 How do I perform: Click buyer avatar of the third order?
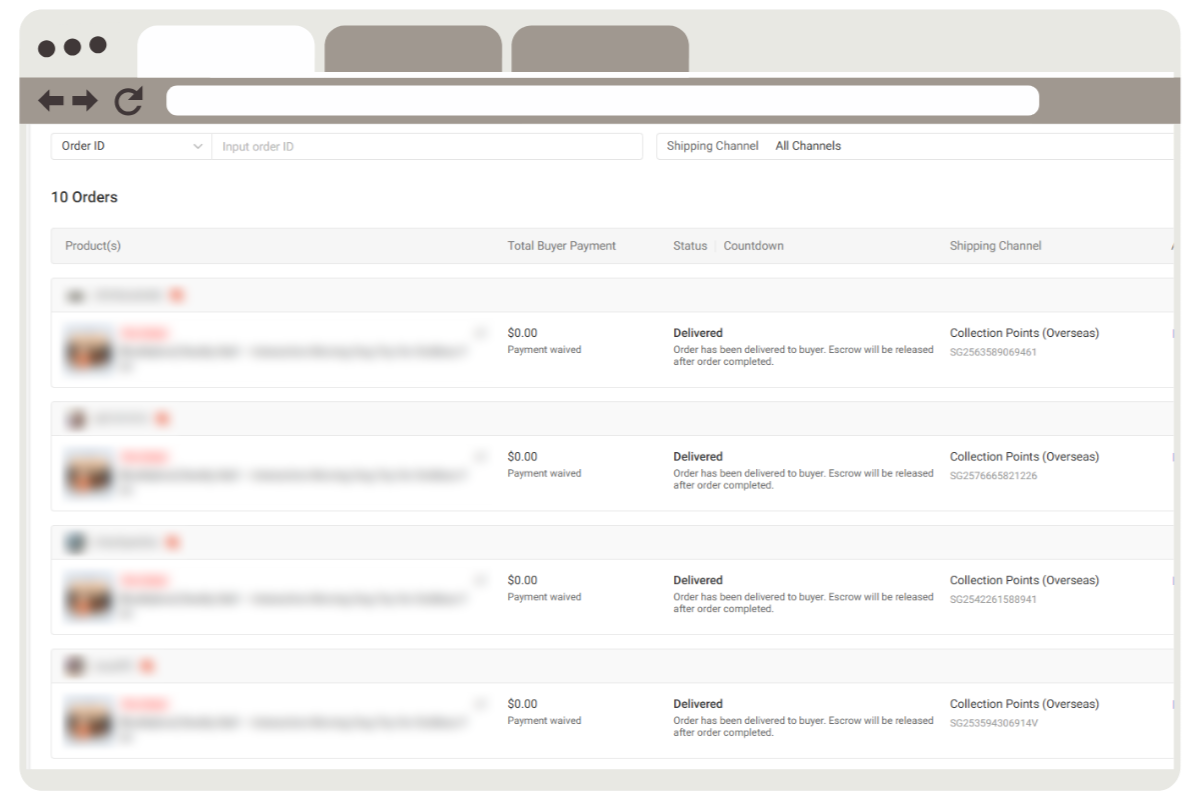point(75,542)
